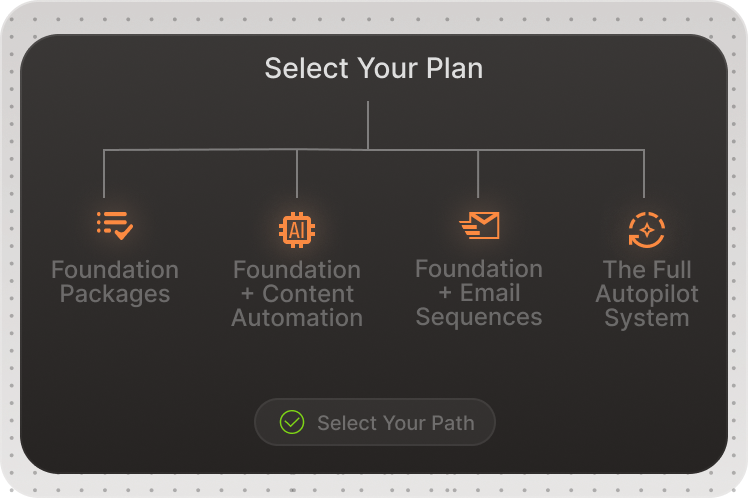The height and width of the screenshot is (498, 748).
Task: Click the word Autopilot in the last plan
Action: pyautogui.click(x=646, y=294)
